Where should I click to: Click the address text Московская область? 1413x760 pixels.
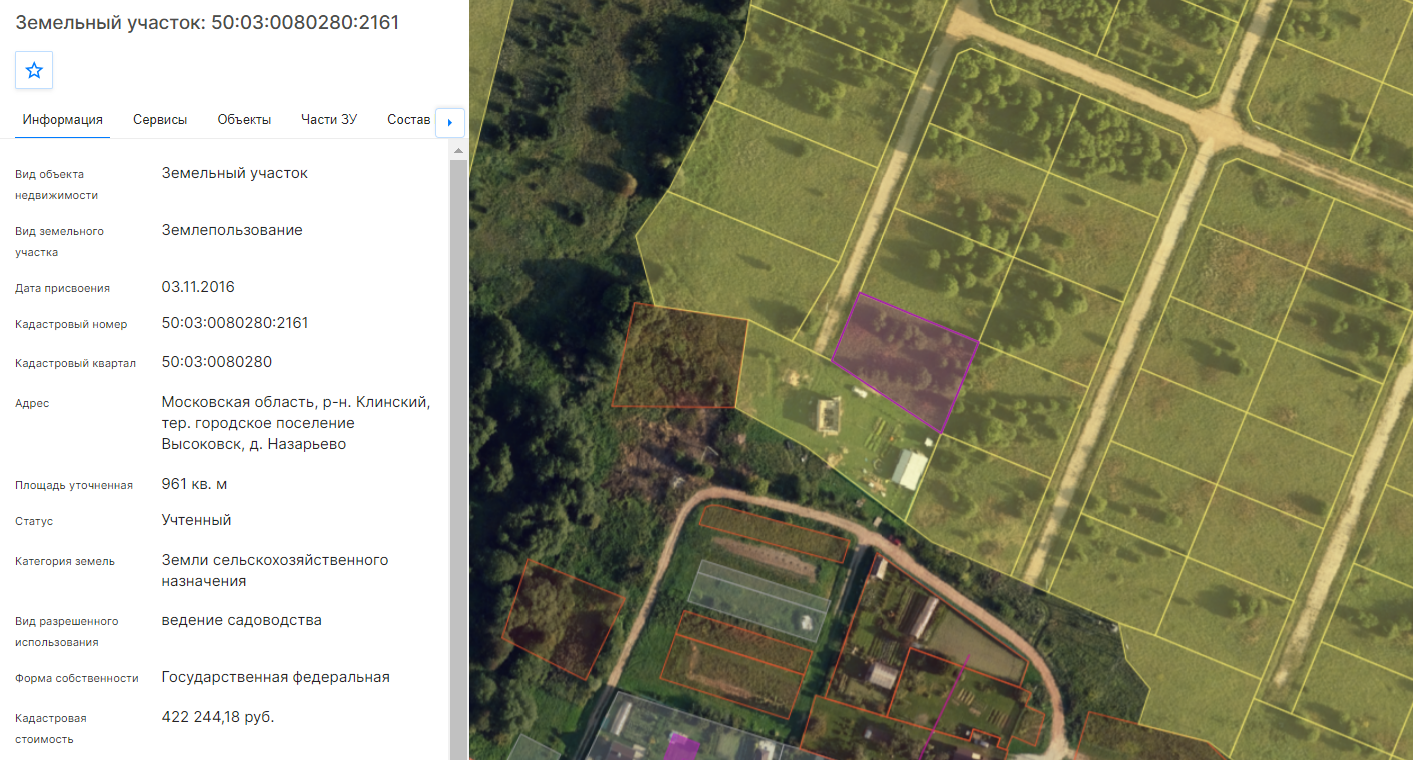226,402
